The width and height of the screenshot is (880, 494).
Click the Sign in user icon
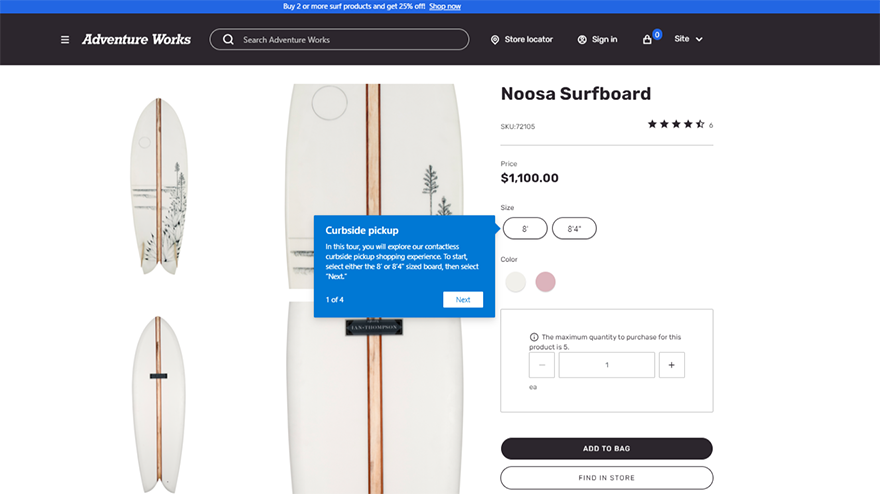pos(582,40)
